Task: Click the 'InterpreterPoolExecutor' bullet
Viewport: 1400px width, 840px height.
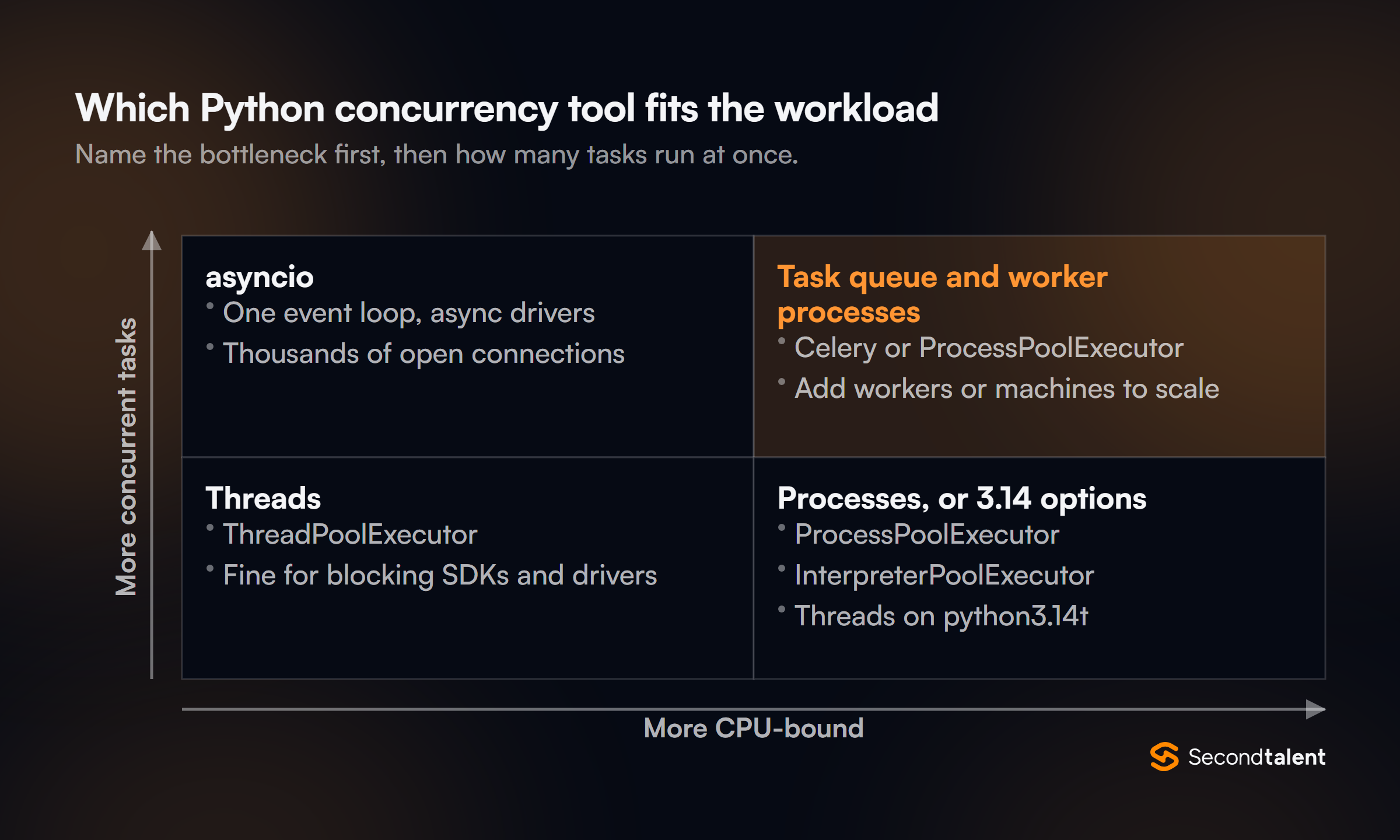Action: [x=944, y=576]
